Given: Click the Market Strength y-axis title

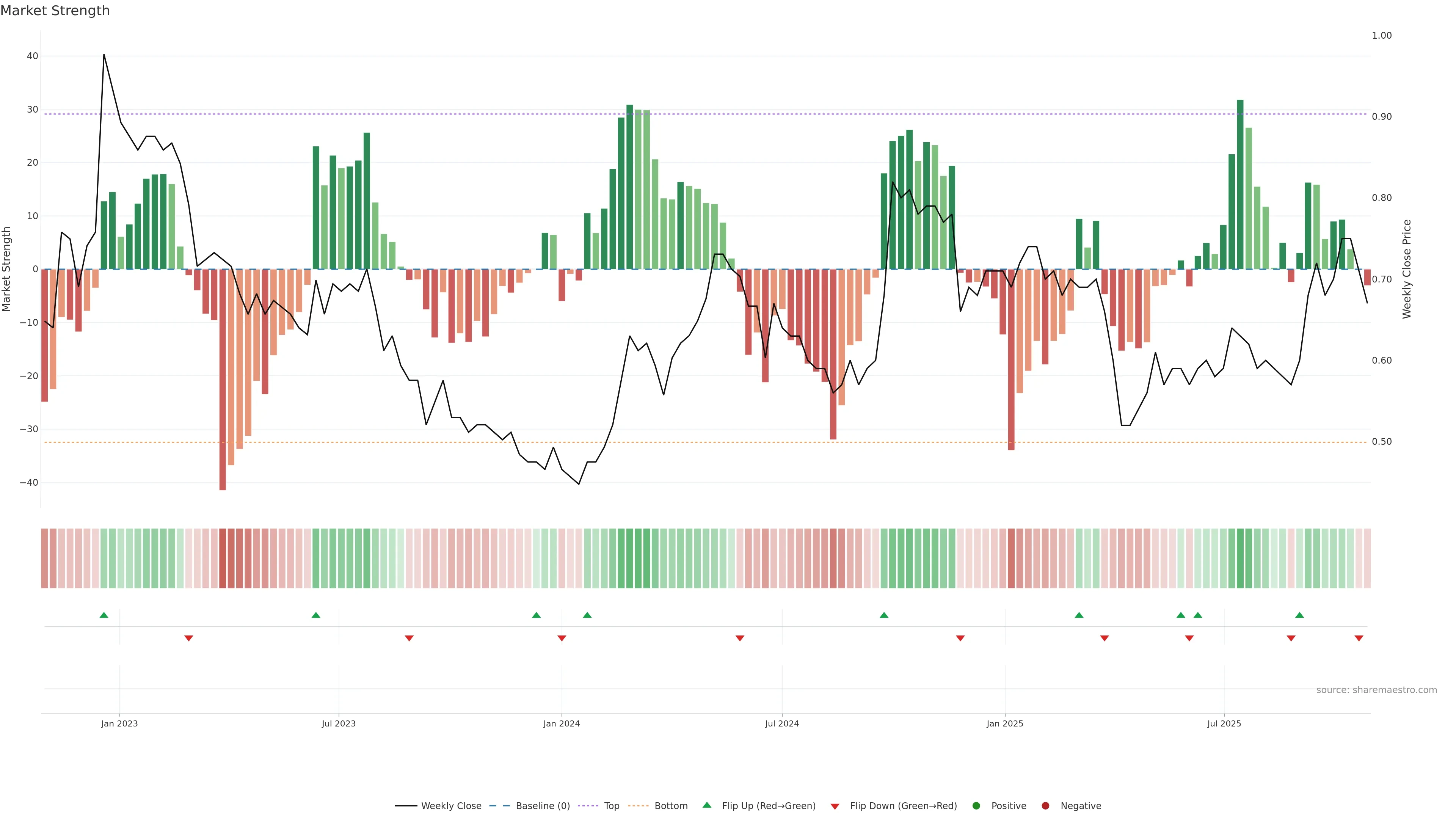Looking at the screenshot, I should pos(7,269).
